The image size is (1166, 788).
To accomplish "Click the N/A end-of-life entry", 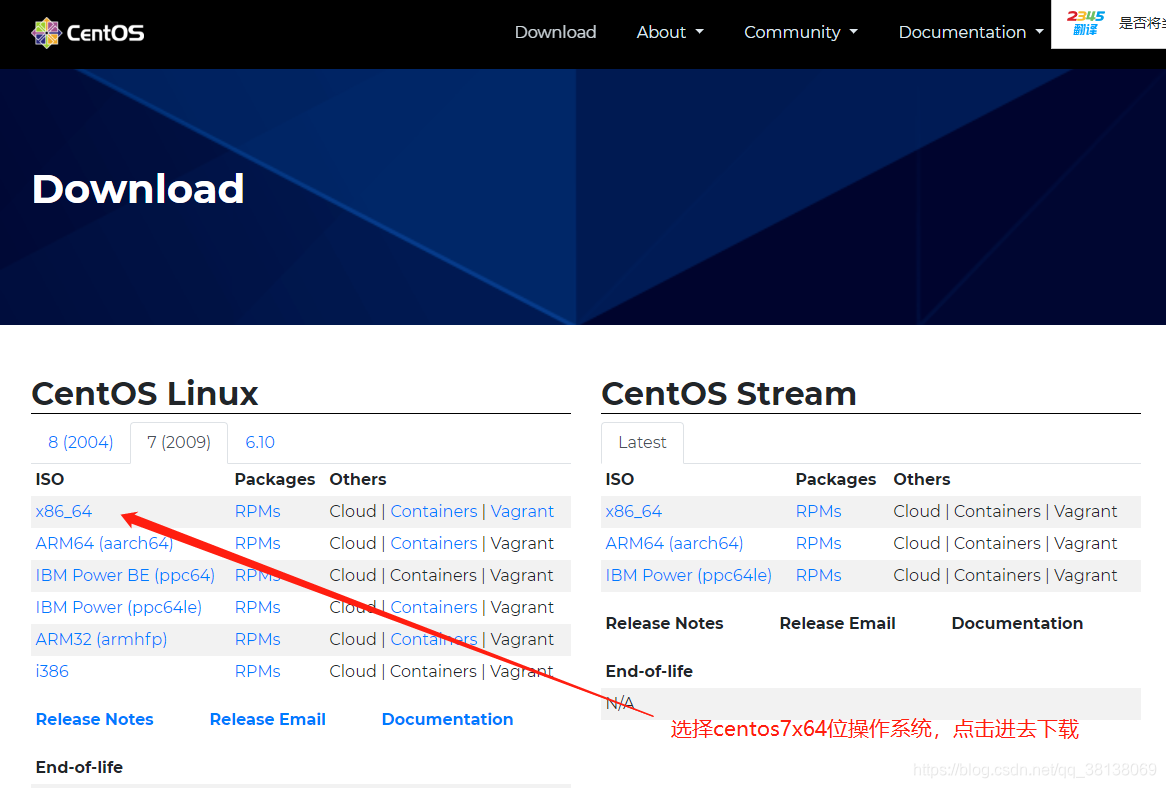I will (x=619, y=703).
